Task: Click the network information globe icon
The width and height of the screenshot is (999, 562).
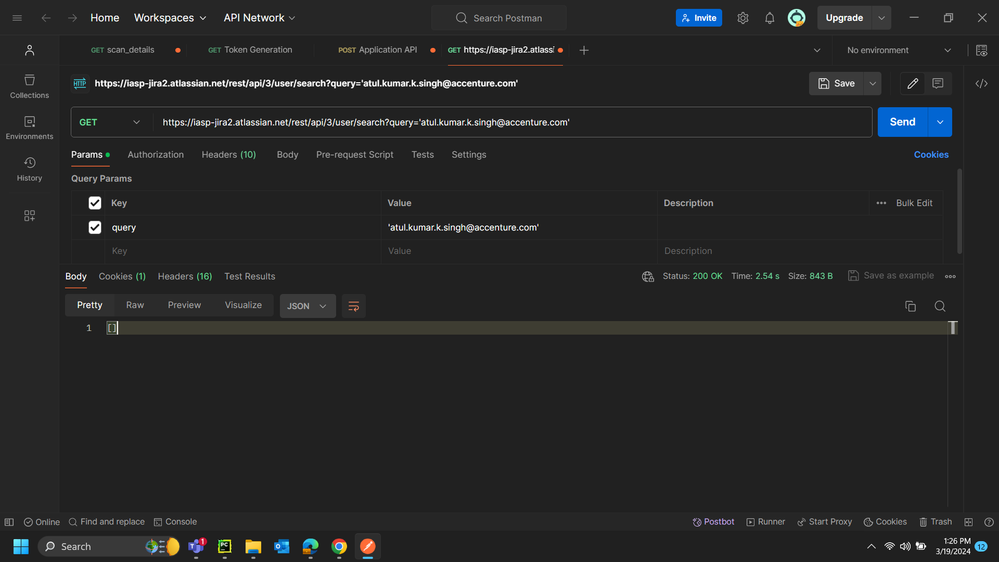Action: tap(648, 277)
